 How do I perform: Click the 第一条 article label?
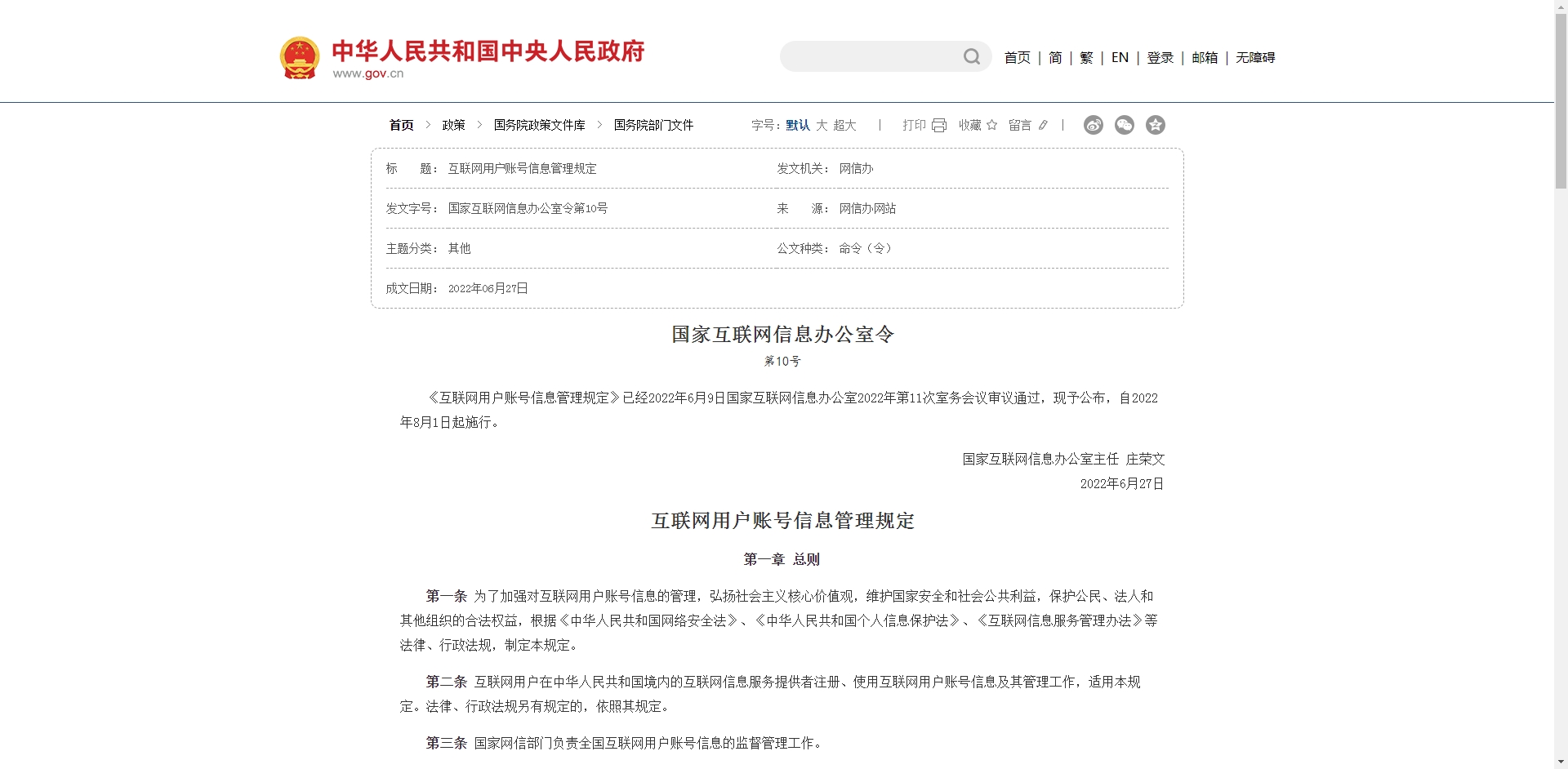(446, 596)
